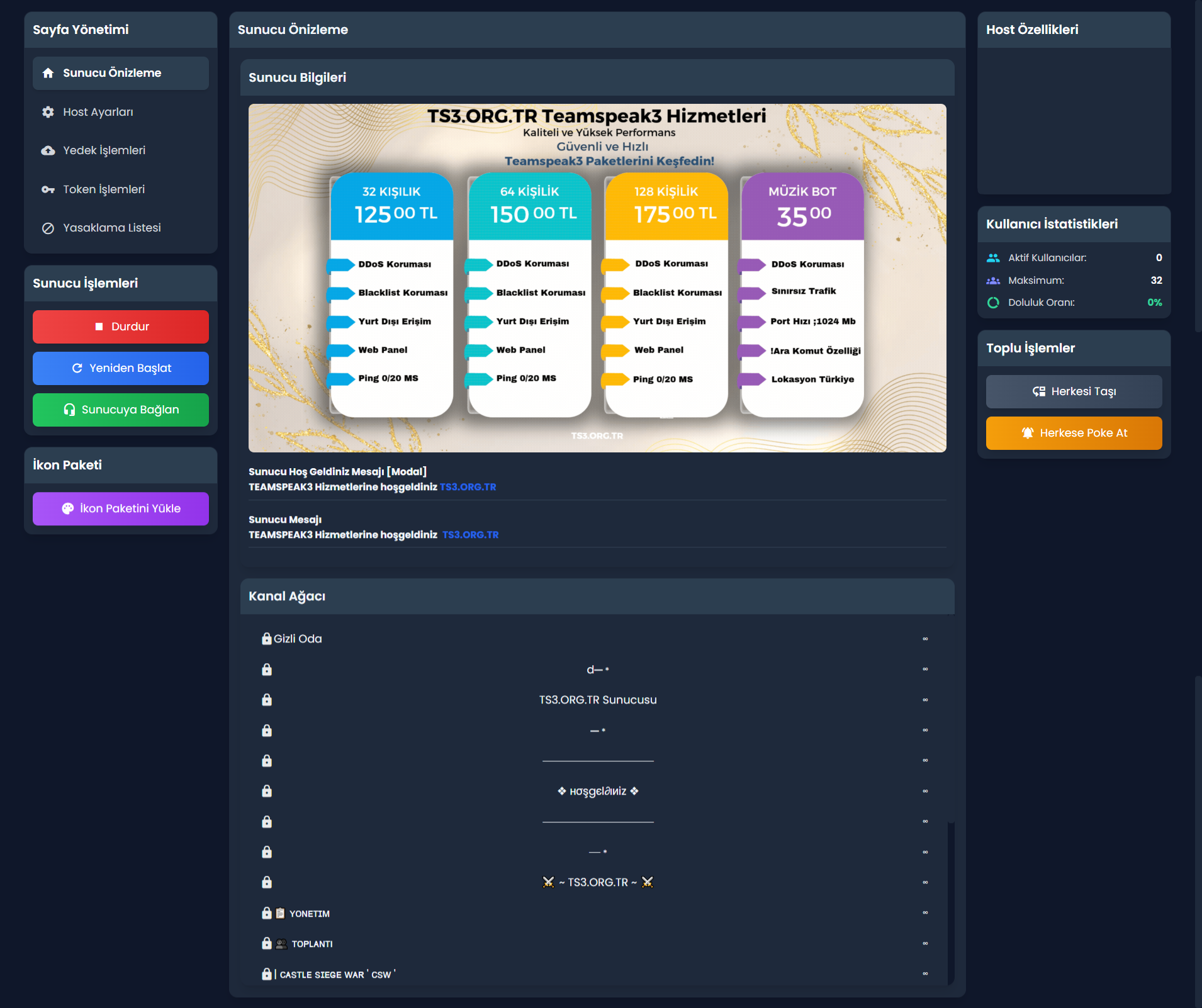Open Host Ayarları page
The height and width of the screenshot is (1008, 1202).
click(x=120, y=112)
